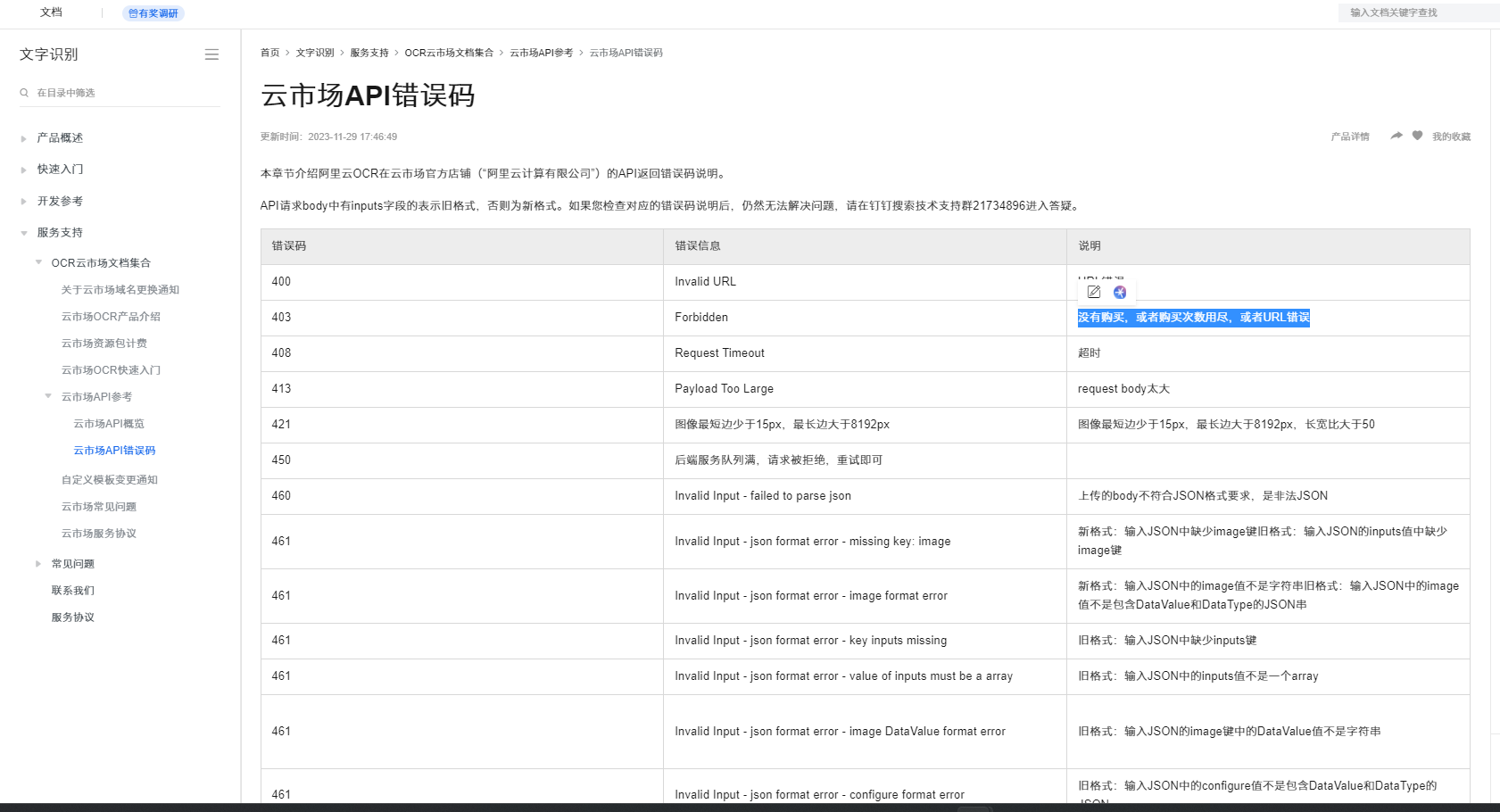Viewport: 1500px width, 812px height.
Task: Click the search magnifier icon in sidebar
Action: 24,93
